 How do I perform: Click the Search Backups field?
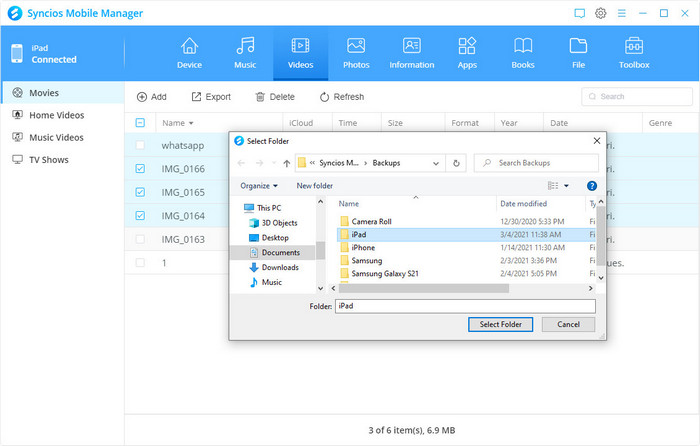[536, 163]
